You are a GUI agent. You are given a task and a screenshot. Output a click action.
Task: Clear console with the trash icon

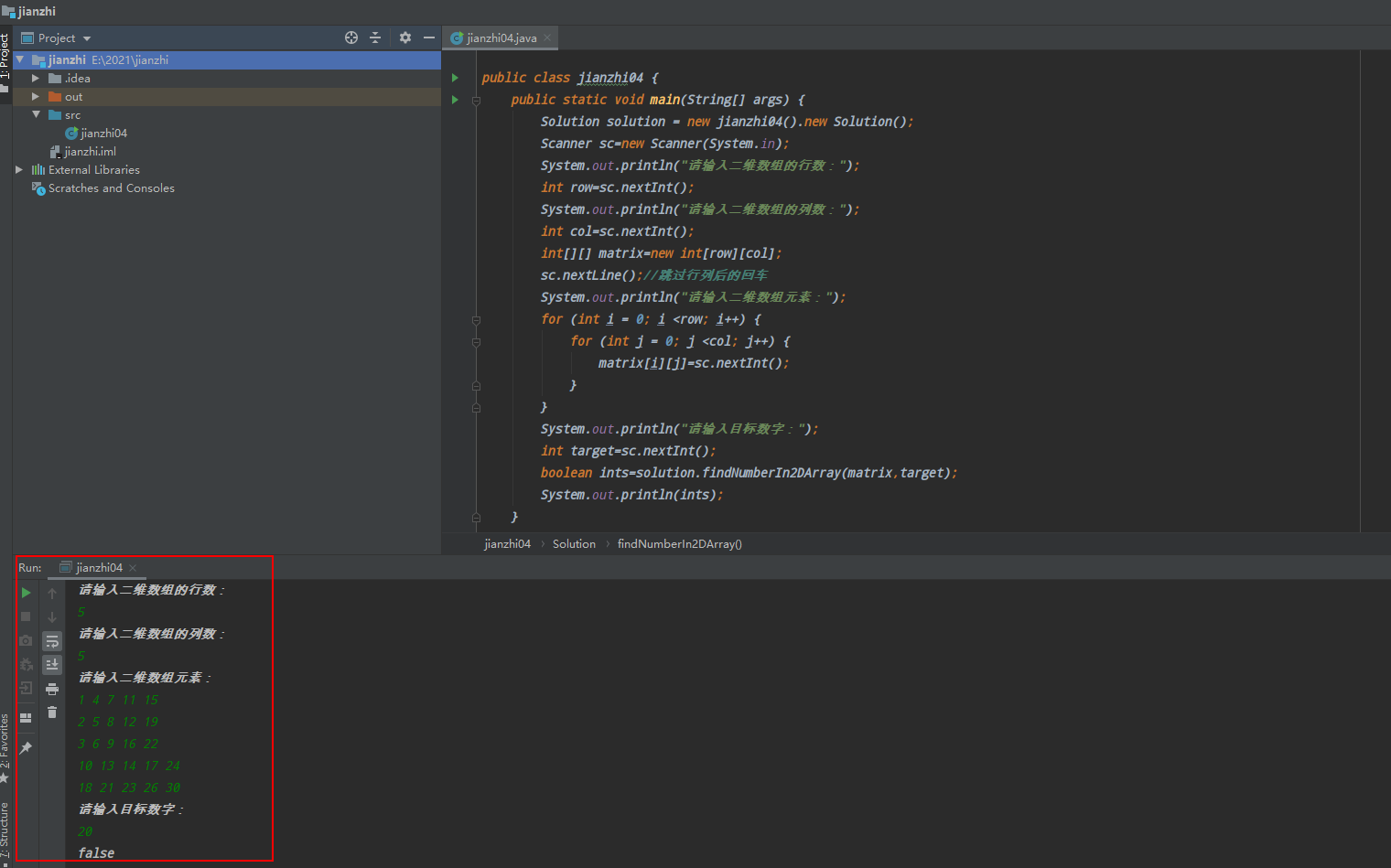[52, 712]
